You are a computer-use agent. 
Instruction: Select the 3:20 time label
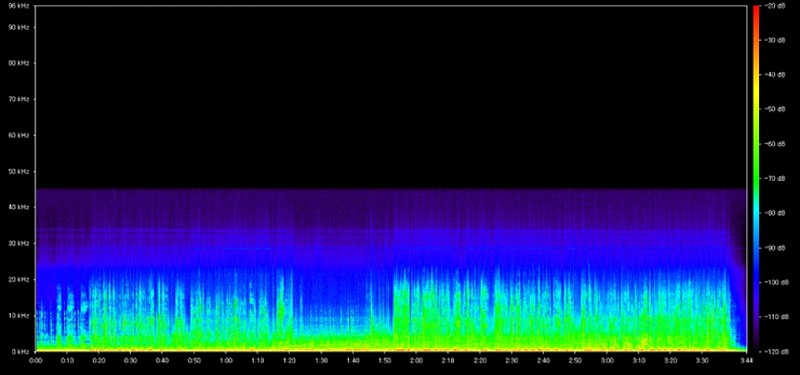click(x=670, y=360)
